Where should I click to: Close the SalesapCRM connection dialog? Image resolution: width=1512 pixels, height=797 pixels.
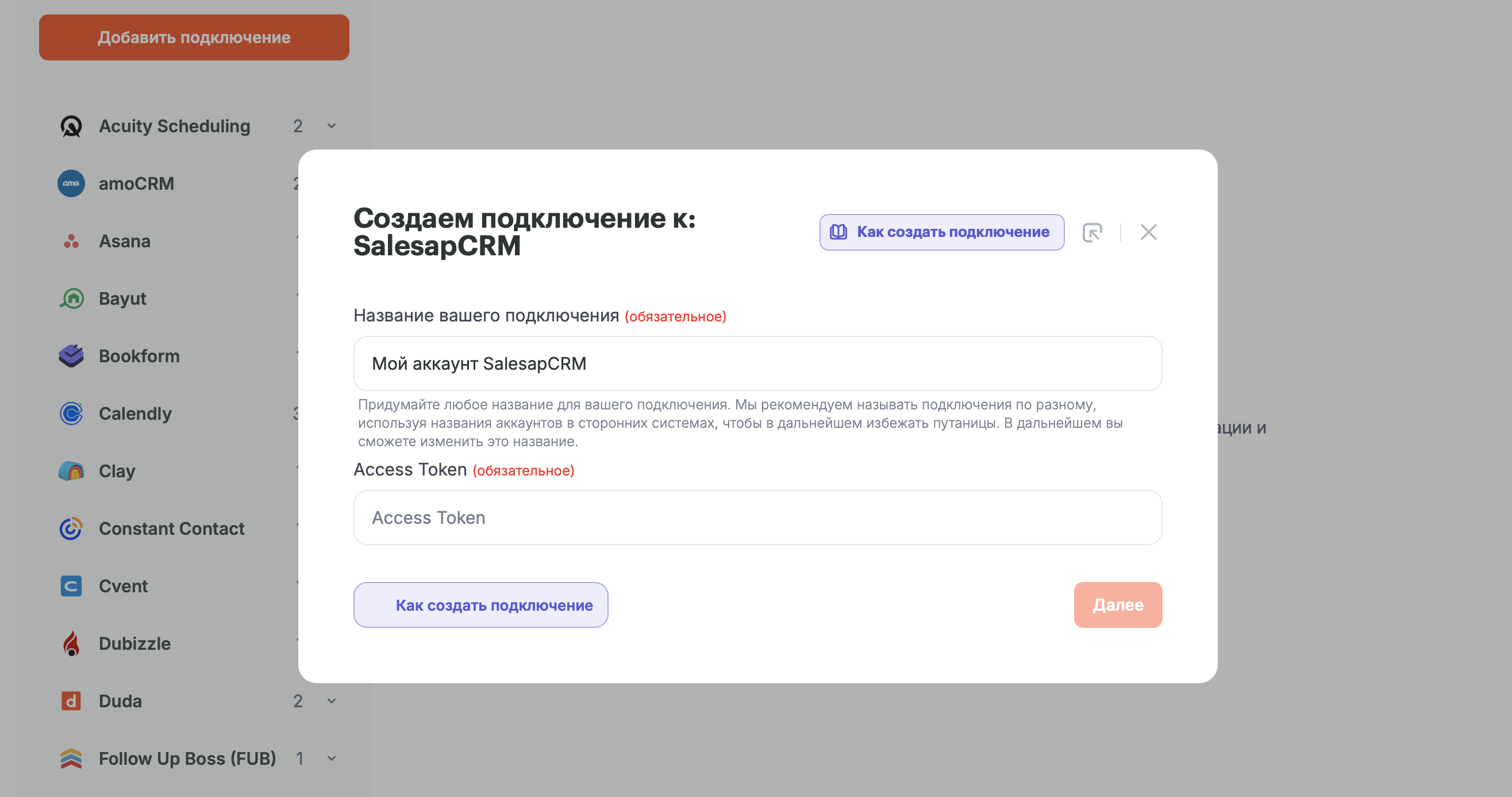[1149, 232]
